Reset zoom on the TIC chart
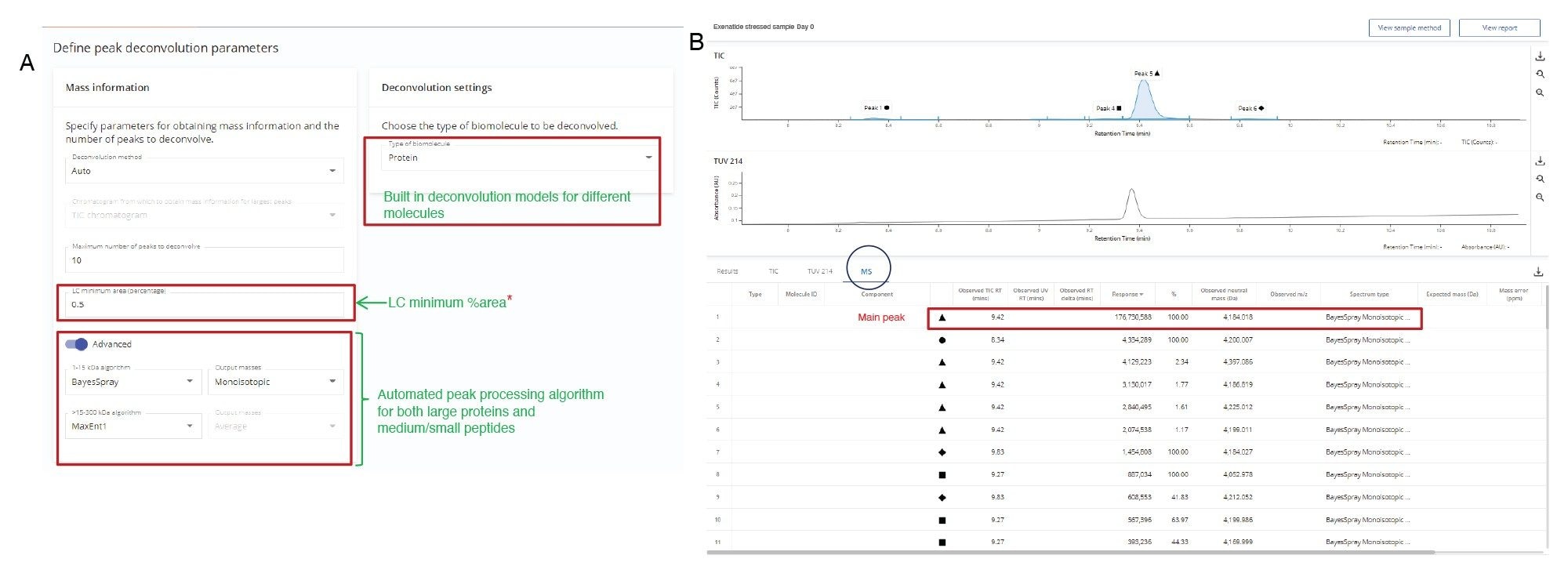 pyautogui.click(x=1540, y=74)
